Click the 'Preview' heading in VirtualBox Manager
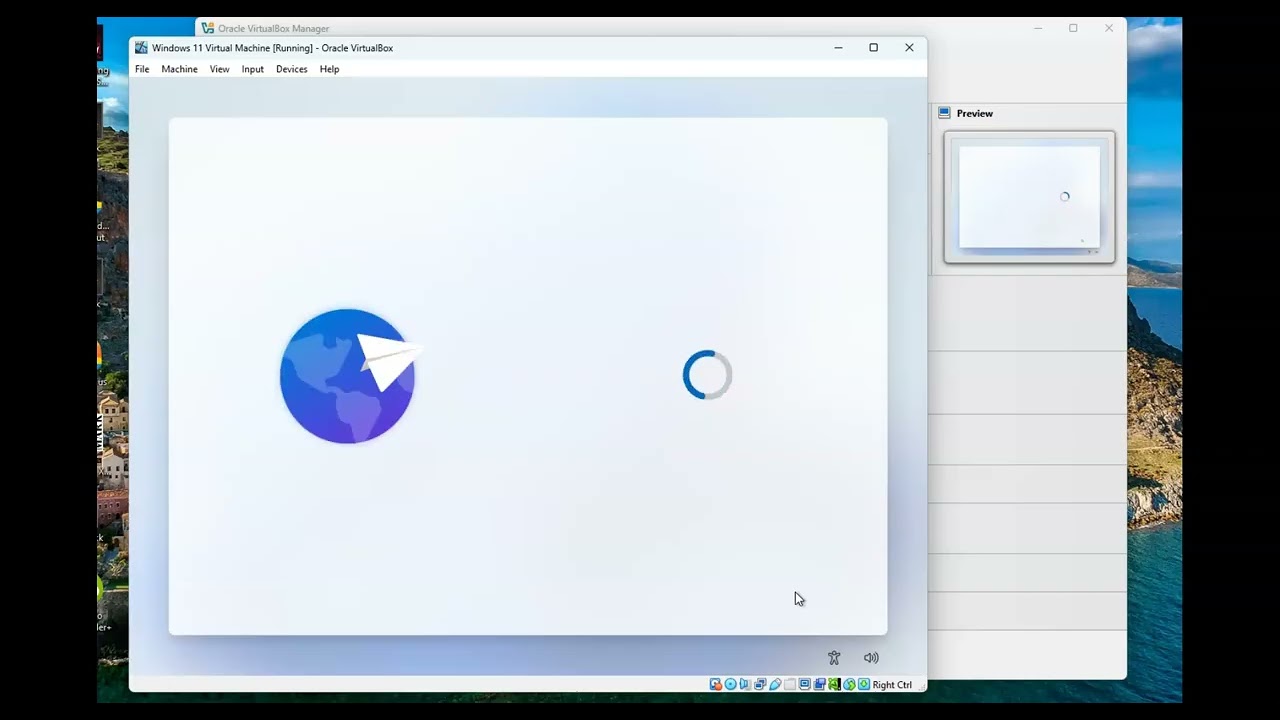 click(x=975, y=113)
